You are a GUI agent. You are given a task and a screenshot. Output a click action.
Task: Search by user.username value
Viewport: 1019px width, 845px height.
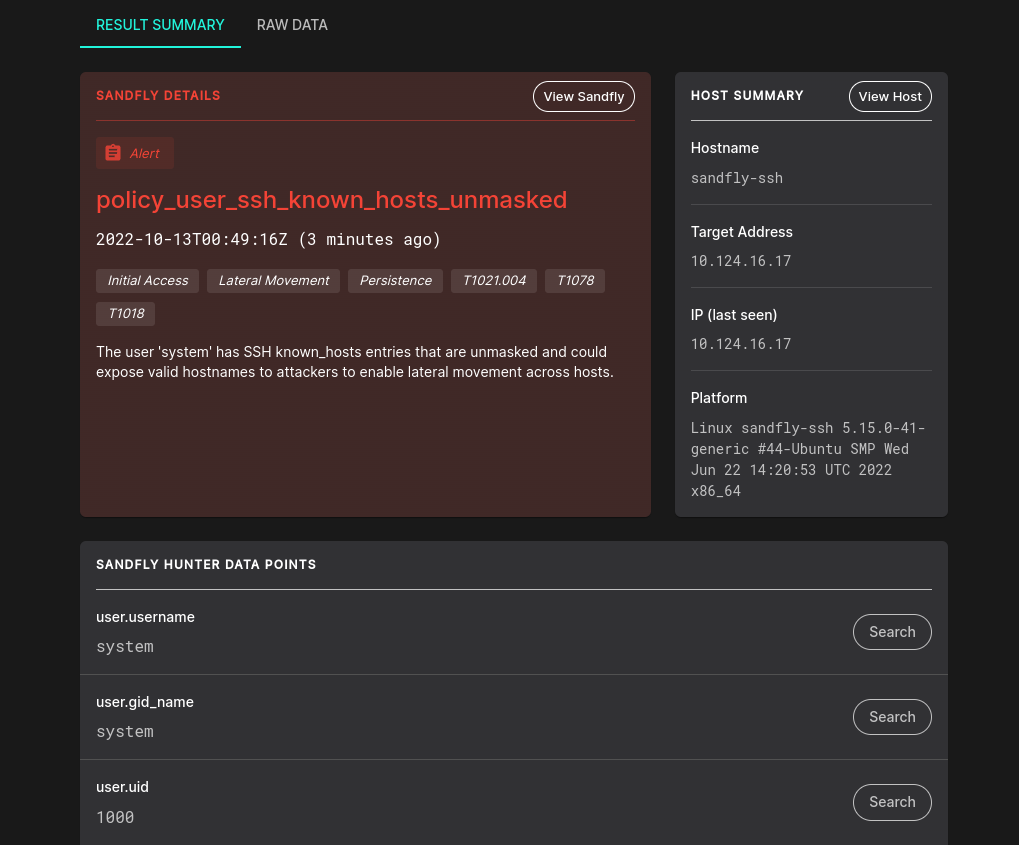892,632
